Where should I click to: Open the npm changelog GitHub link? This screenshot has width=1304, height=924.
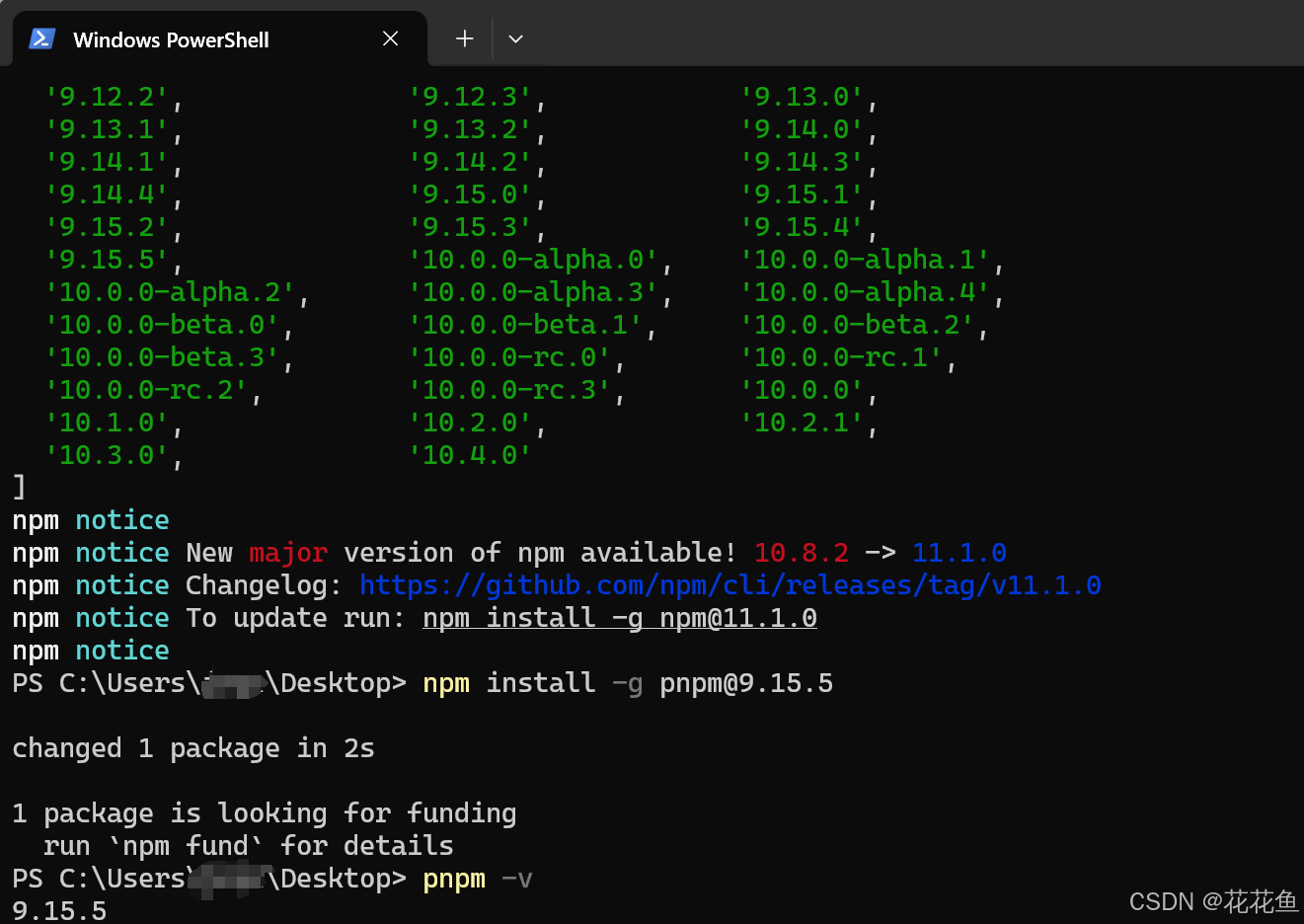coord(730,585)
